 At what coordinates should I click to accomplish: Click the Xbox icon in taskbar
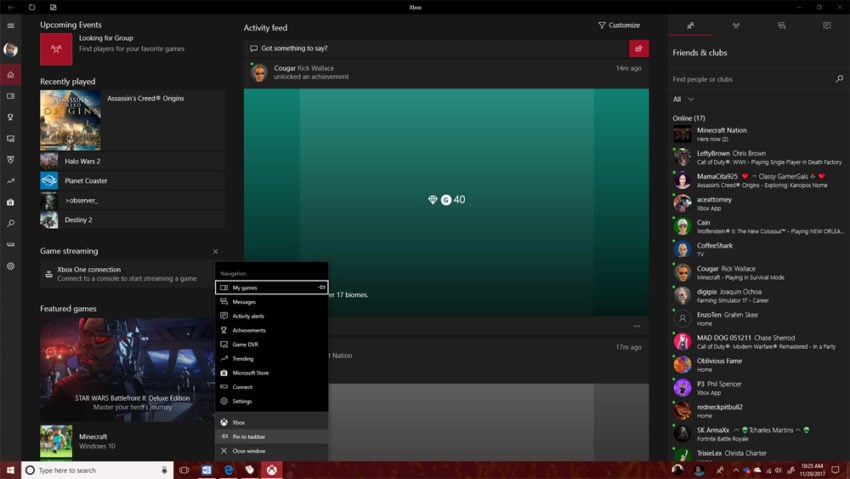[x=272, y=470]
